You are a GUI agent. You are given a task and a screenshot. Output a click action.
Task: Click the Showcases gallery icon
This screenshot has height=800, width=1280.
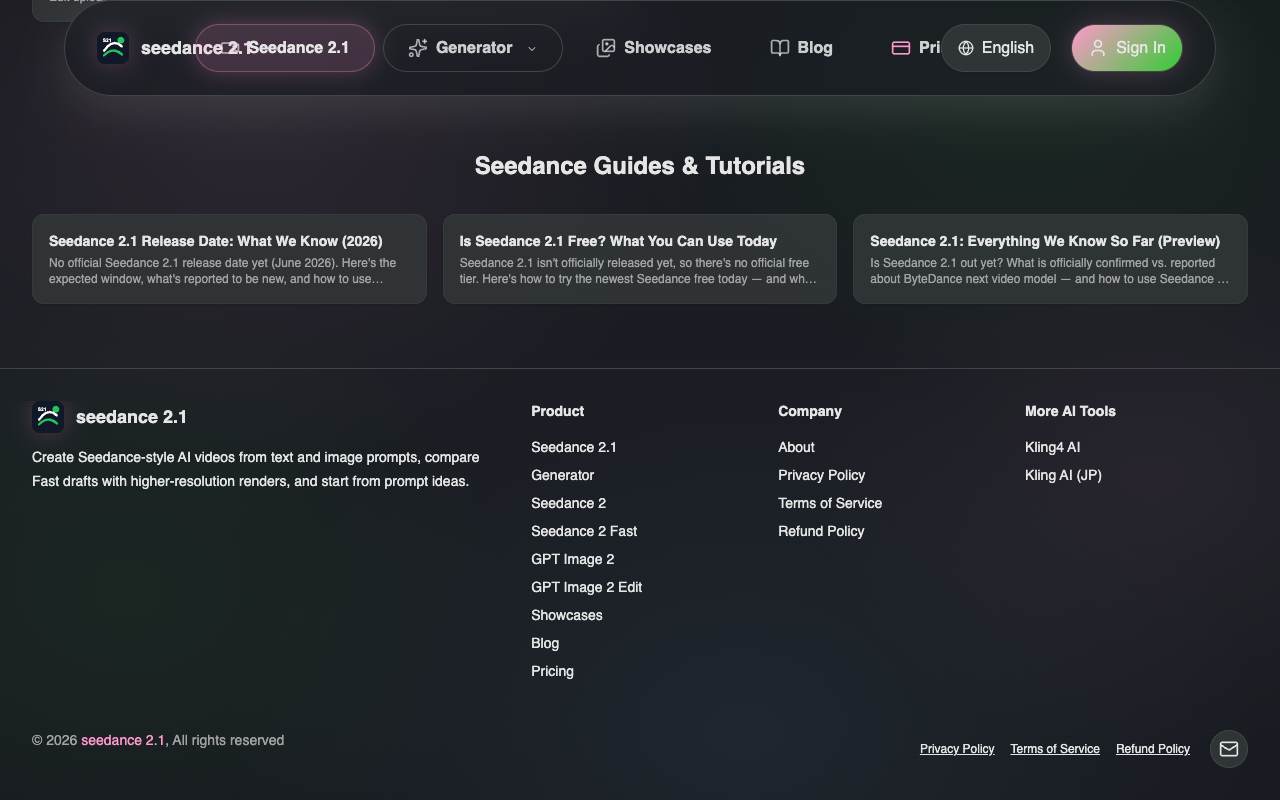[606, 48]
